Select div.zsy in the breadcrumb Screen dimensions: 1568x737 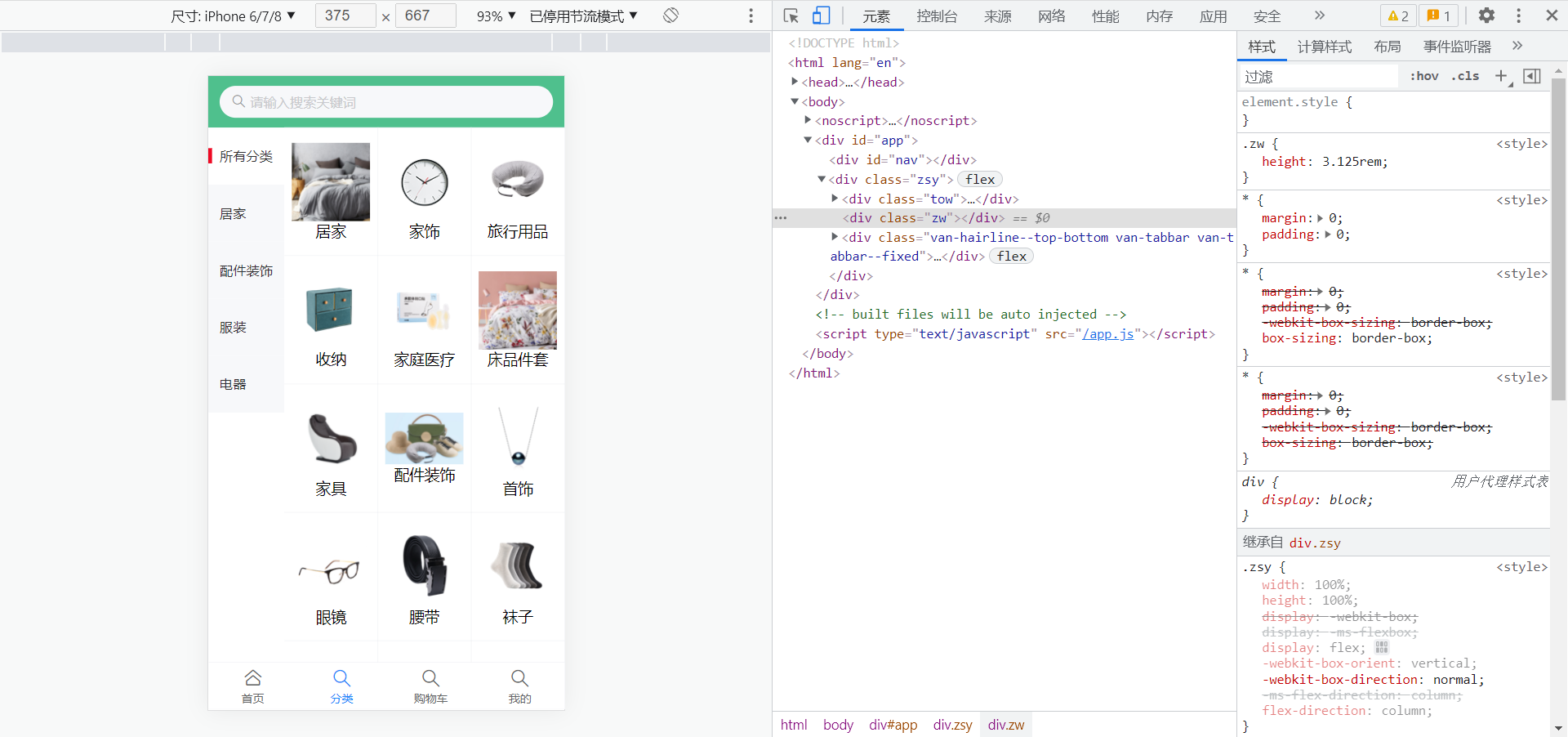point(953,725)
